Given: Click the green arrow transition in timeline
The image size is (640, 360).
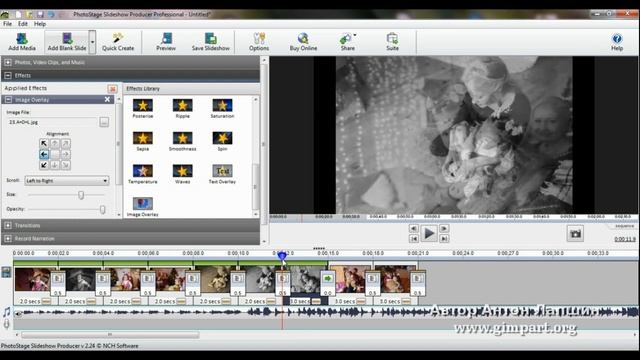Looking at the screenshot, I should pos(328,279).
